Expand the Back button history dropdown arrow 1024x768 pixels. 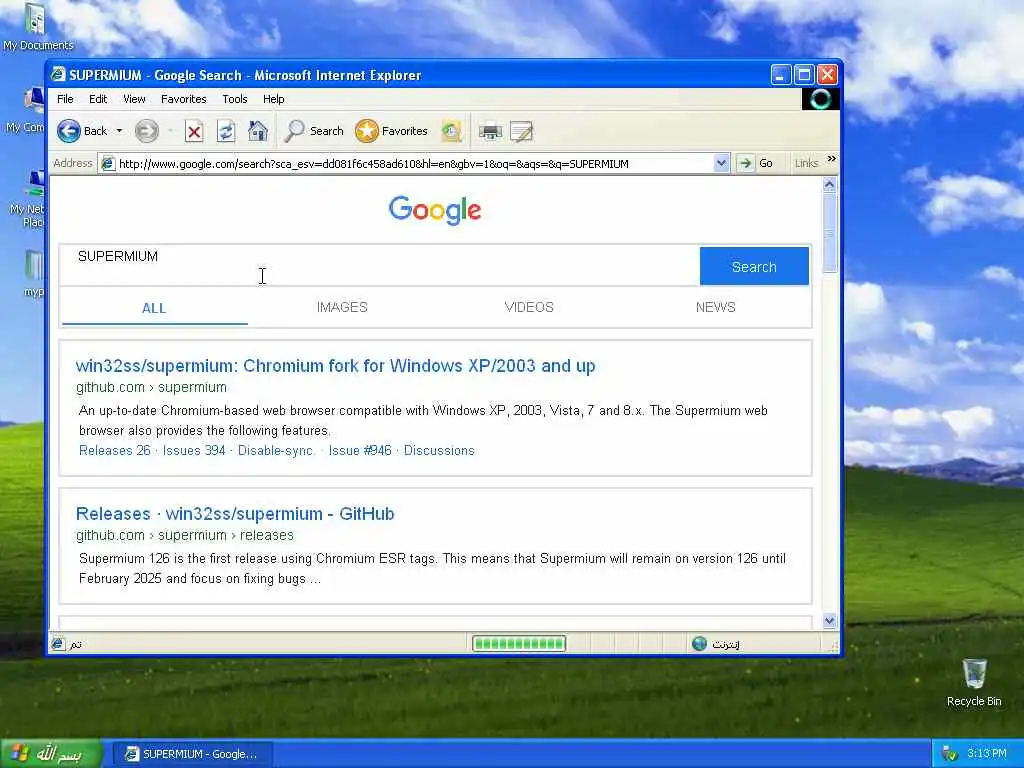pyautogui.click(x=119, y=131)
